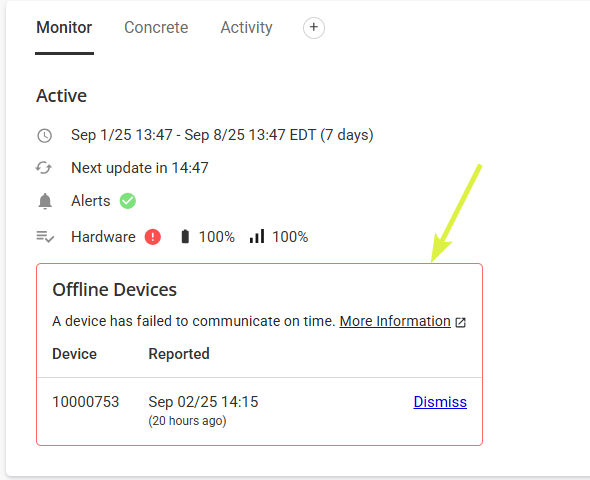Click the Reported column header
This screenshot has height=480, width=590.
click(179, 354)
